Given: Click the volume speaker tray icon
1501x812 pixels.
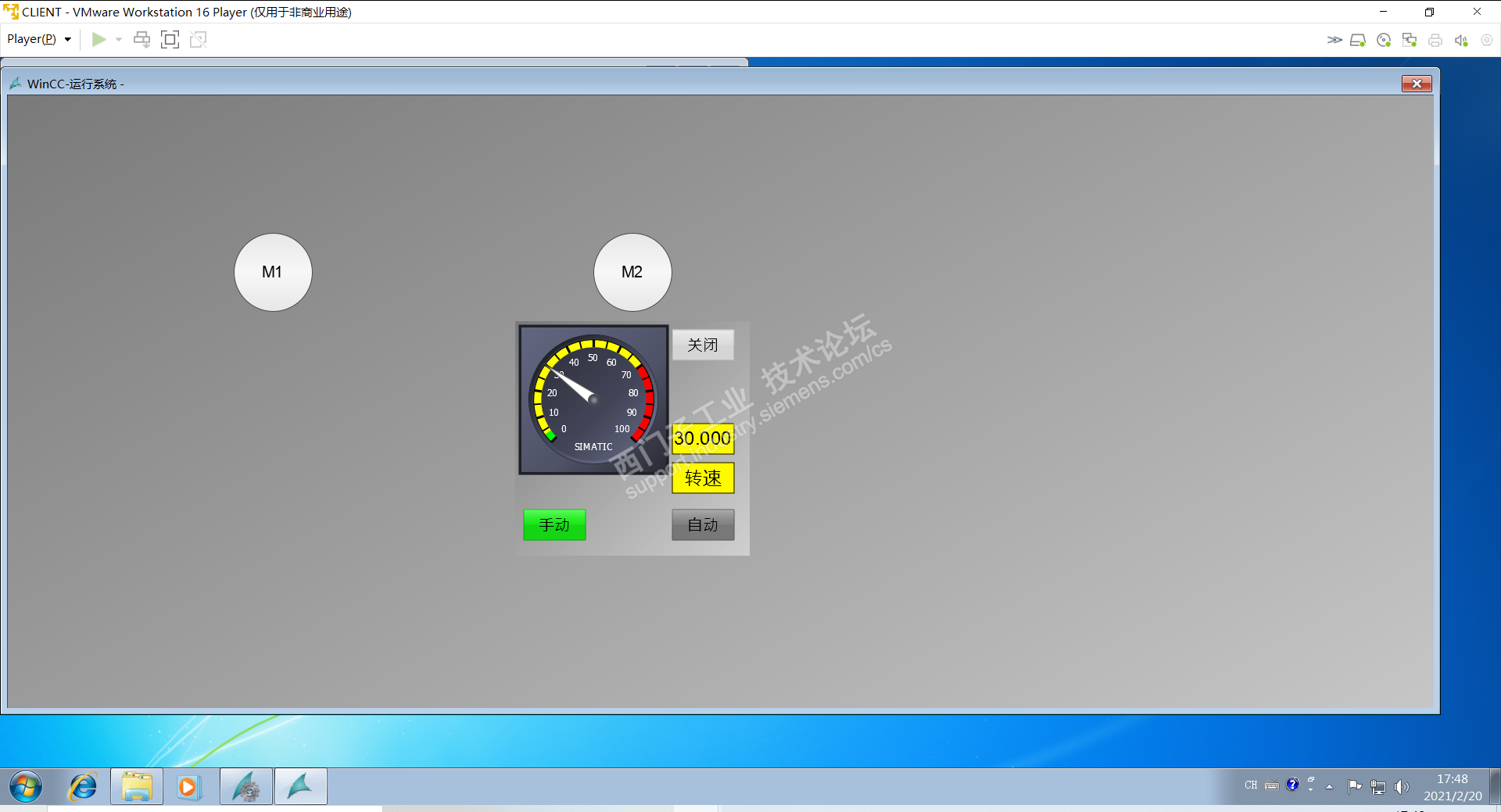Looking at the screenshot, I should click(x=1402, y=787).
